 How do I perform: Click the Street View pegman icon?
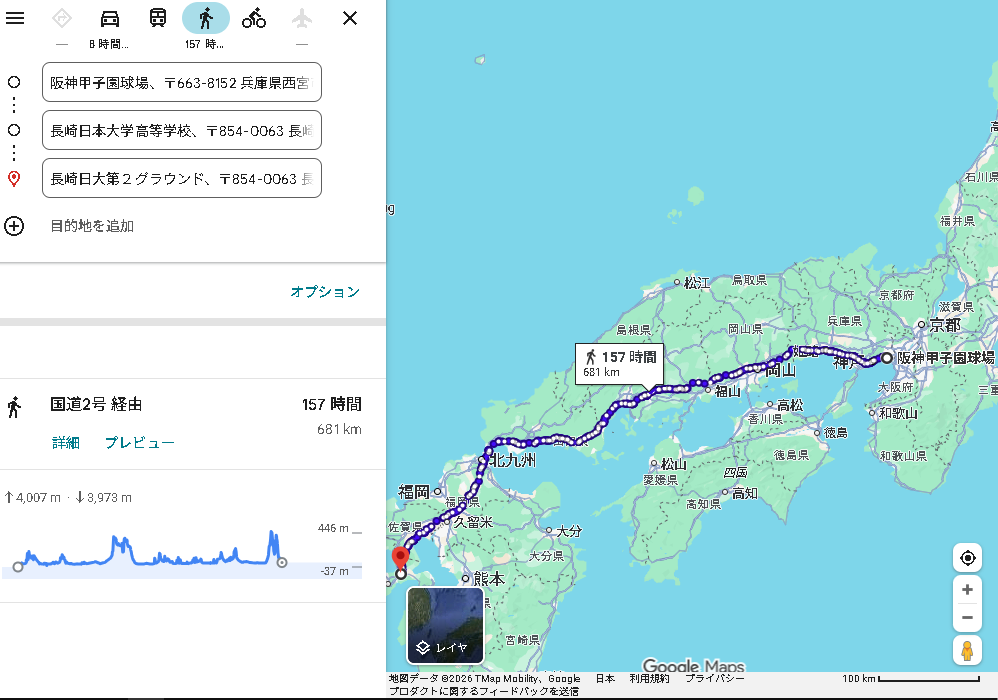click(x=967, y=651)
